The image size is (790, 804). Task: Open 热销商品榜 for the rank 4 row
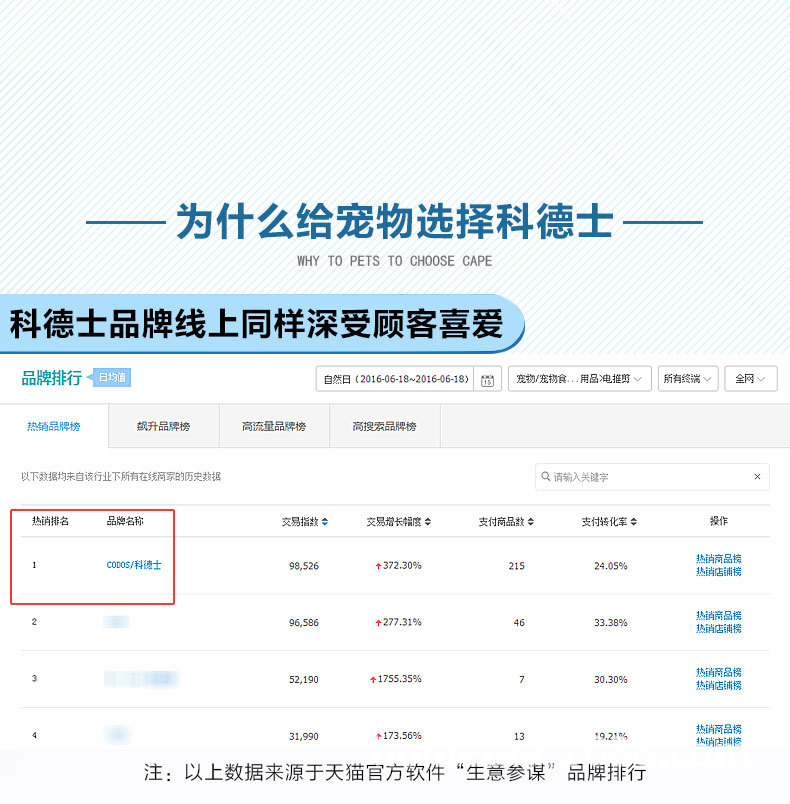point(719,729)
